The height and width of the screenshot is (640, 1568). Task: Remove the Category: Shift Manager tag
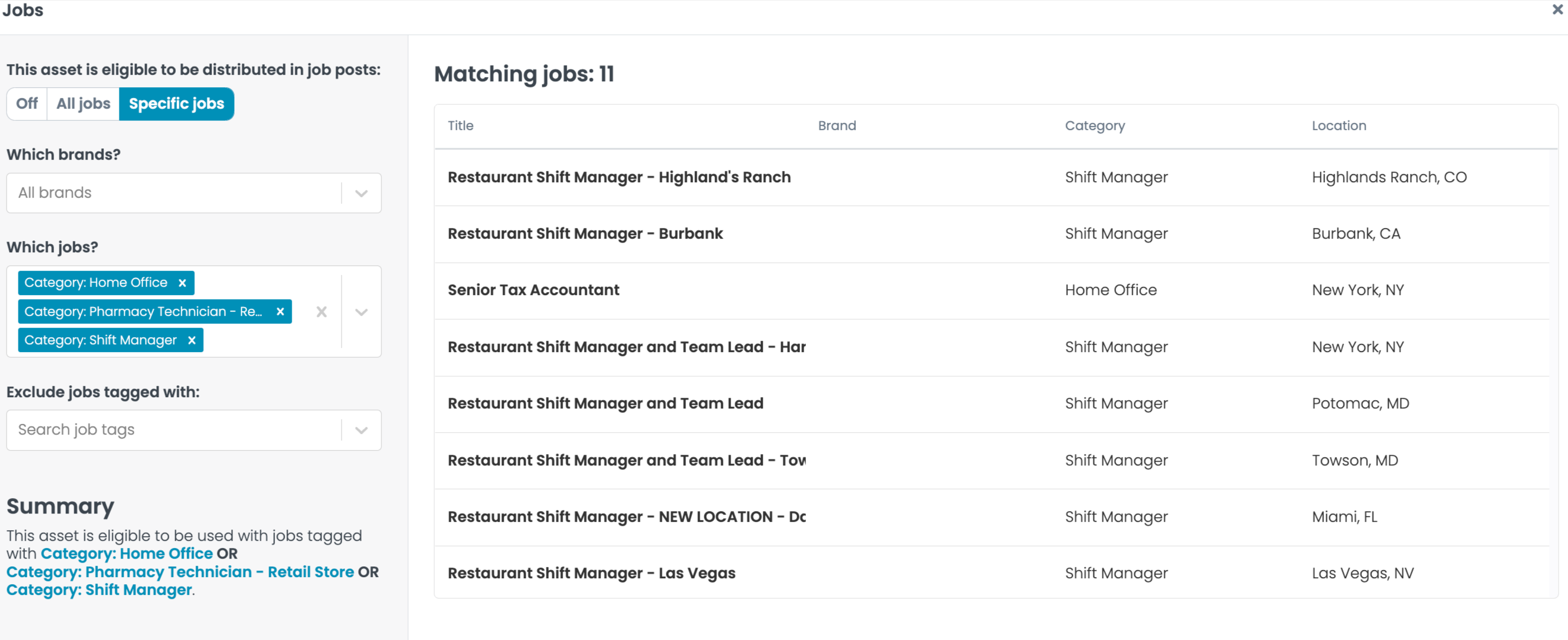(192, 340)
